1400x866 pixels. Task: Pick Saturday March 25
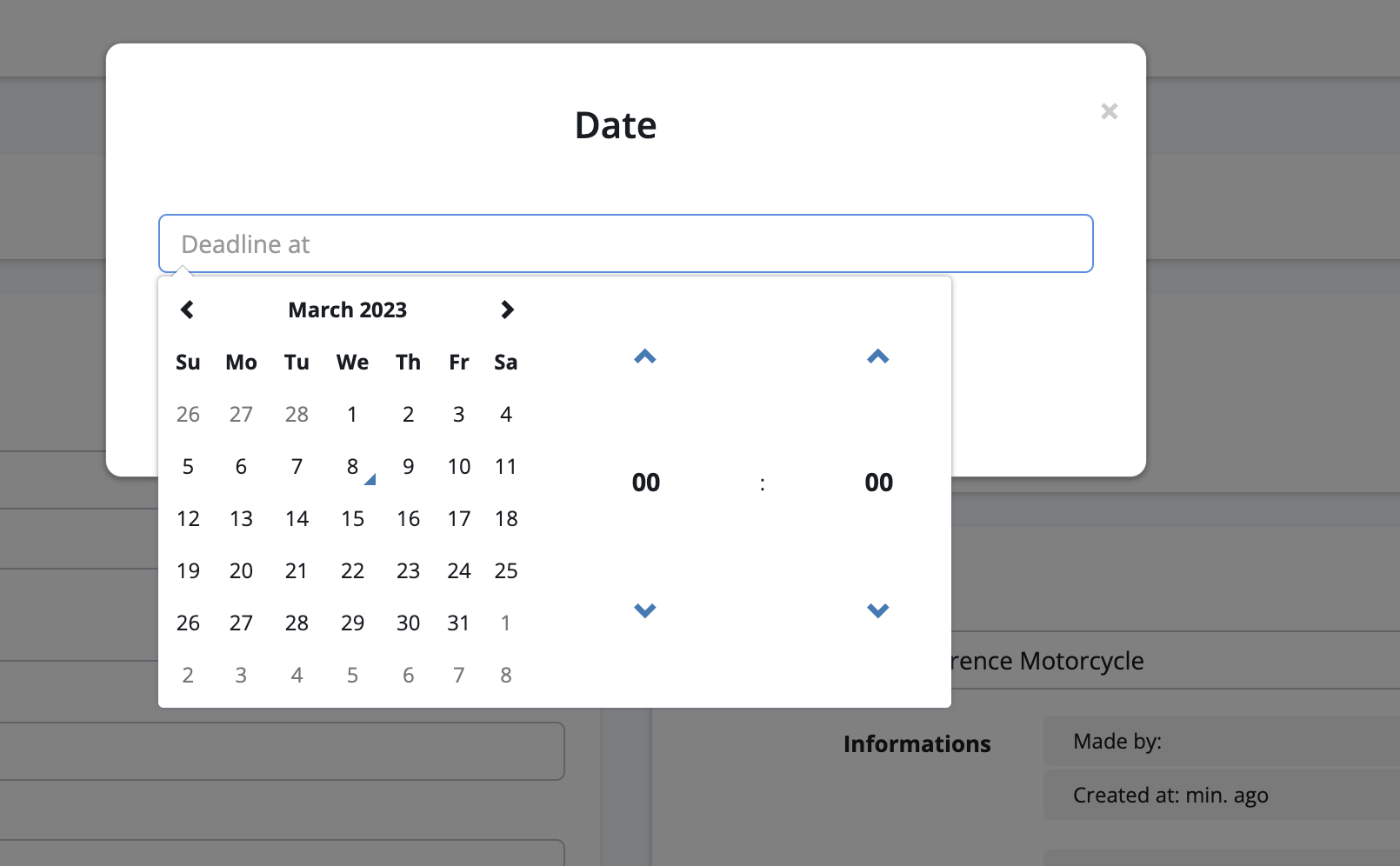click(506, 571)
